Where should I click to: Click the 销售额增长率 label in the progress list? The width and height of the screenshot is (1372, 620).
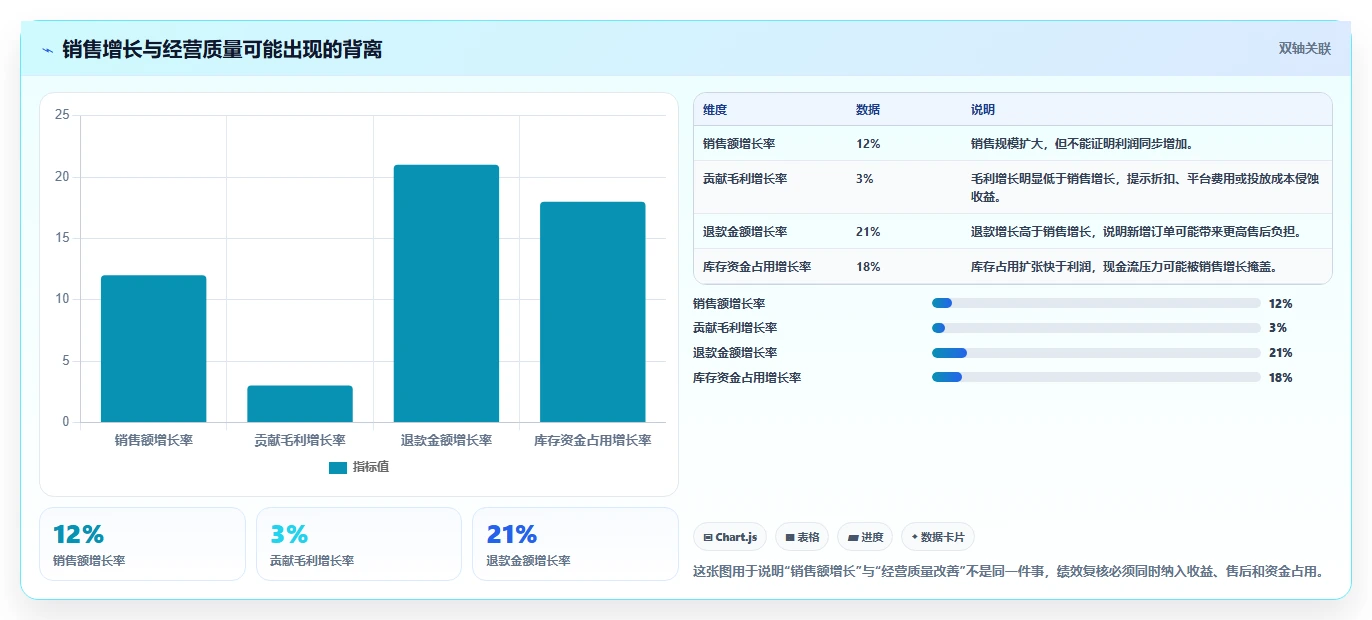[x=729, y=303]
